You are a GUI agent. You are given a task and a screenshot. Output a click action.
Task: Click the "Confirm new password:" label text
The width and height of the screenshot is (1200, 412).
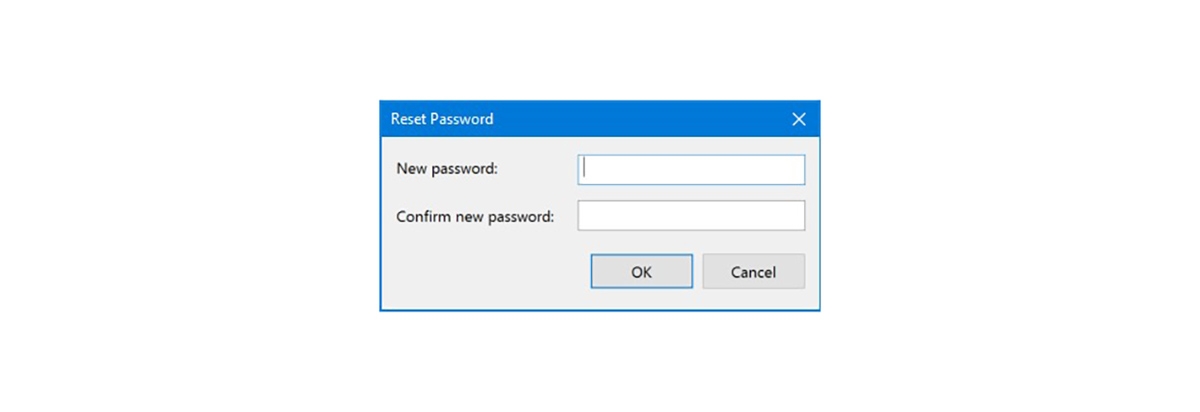click(475, 216)
